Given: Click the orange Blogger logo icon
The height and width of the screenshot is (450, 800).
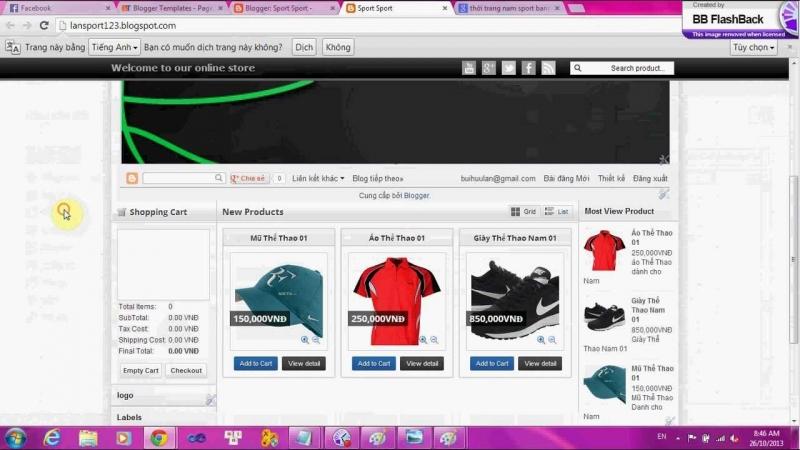Looking at the screenshot, I should click(132, 178).
